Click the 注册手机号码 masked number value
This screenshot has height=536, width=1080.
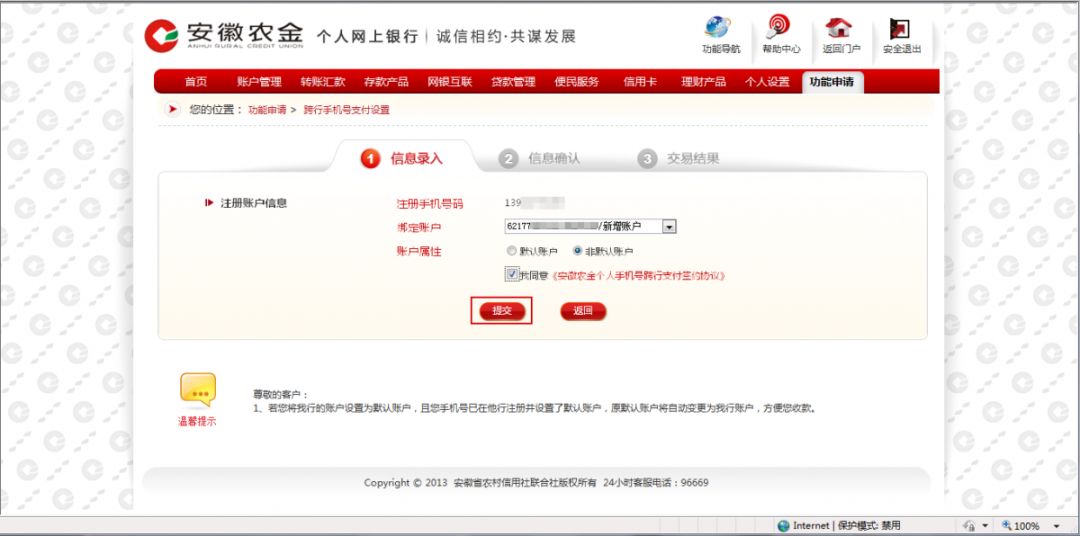(x=534, y=203)
